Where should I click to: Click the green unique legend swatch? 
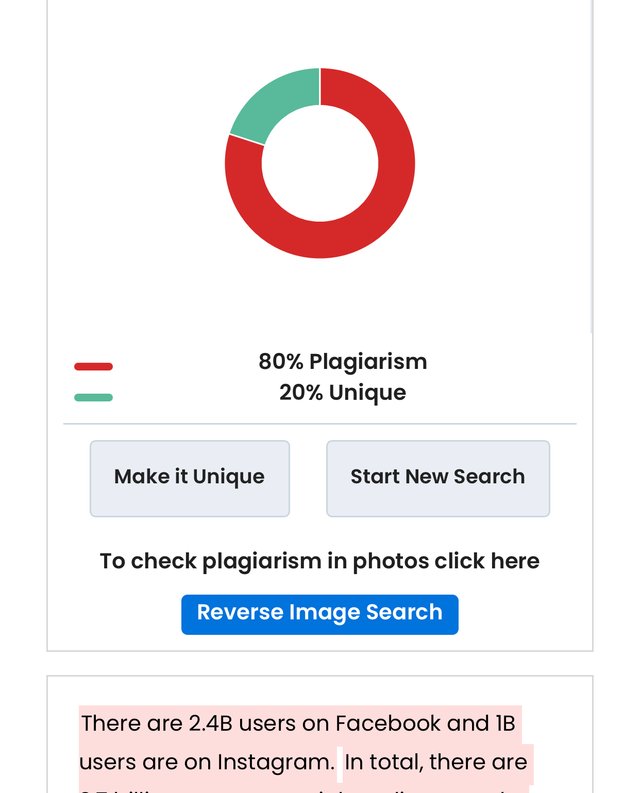(93, 397)
